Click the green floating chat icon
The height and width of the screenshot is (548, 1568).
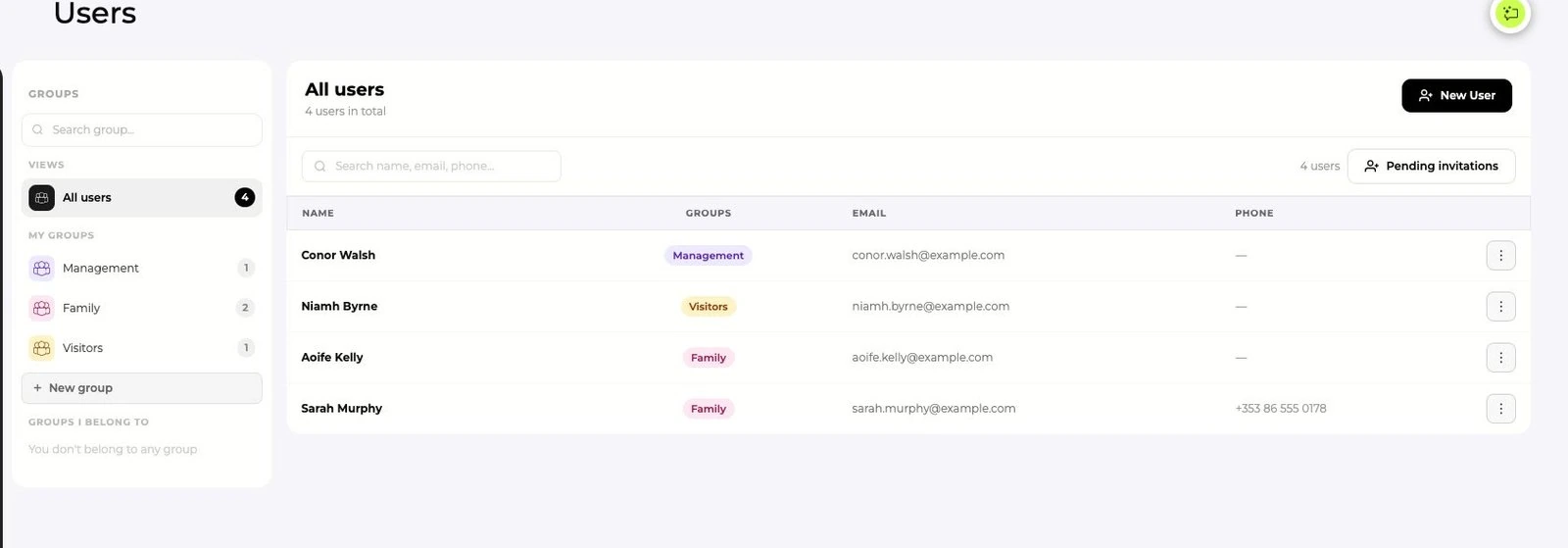(x=1510, y=14)
